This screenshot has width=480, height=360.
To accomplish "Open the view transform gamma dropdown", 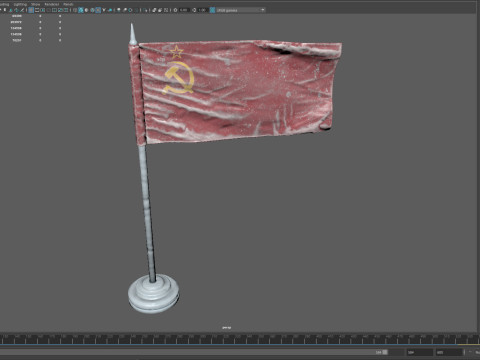I will click(x=240, y=10).
